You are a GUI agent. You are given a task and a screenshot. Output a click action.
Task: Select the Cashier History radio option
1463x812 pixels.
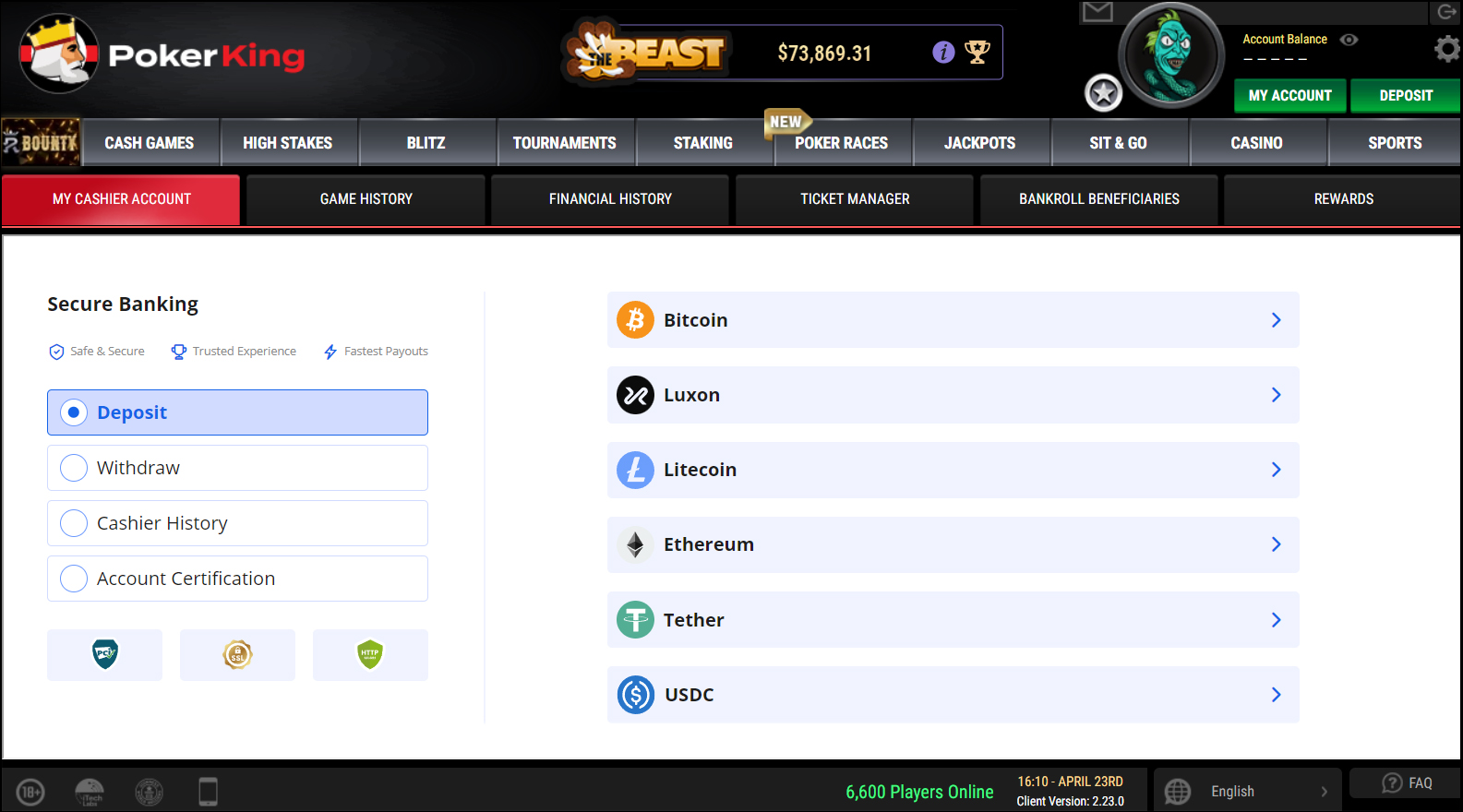pos(74,523)
